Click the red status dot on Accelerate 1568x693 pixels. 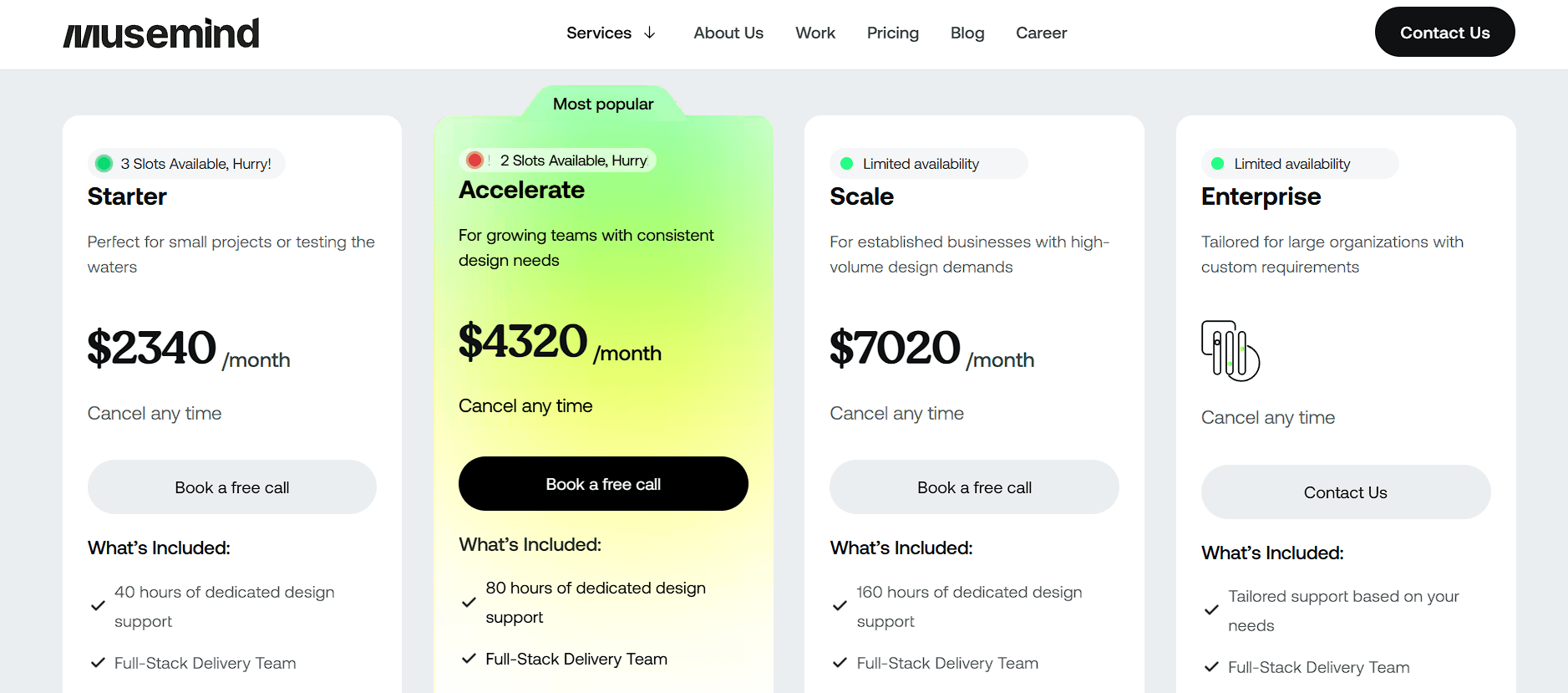click(x=474, y=161)
